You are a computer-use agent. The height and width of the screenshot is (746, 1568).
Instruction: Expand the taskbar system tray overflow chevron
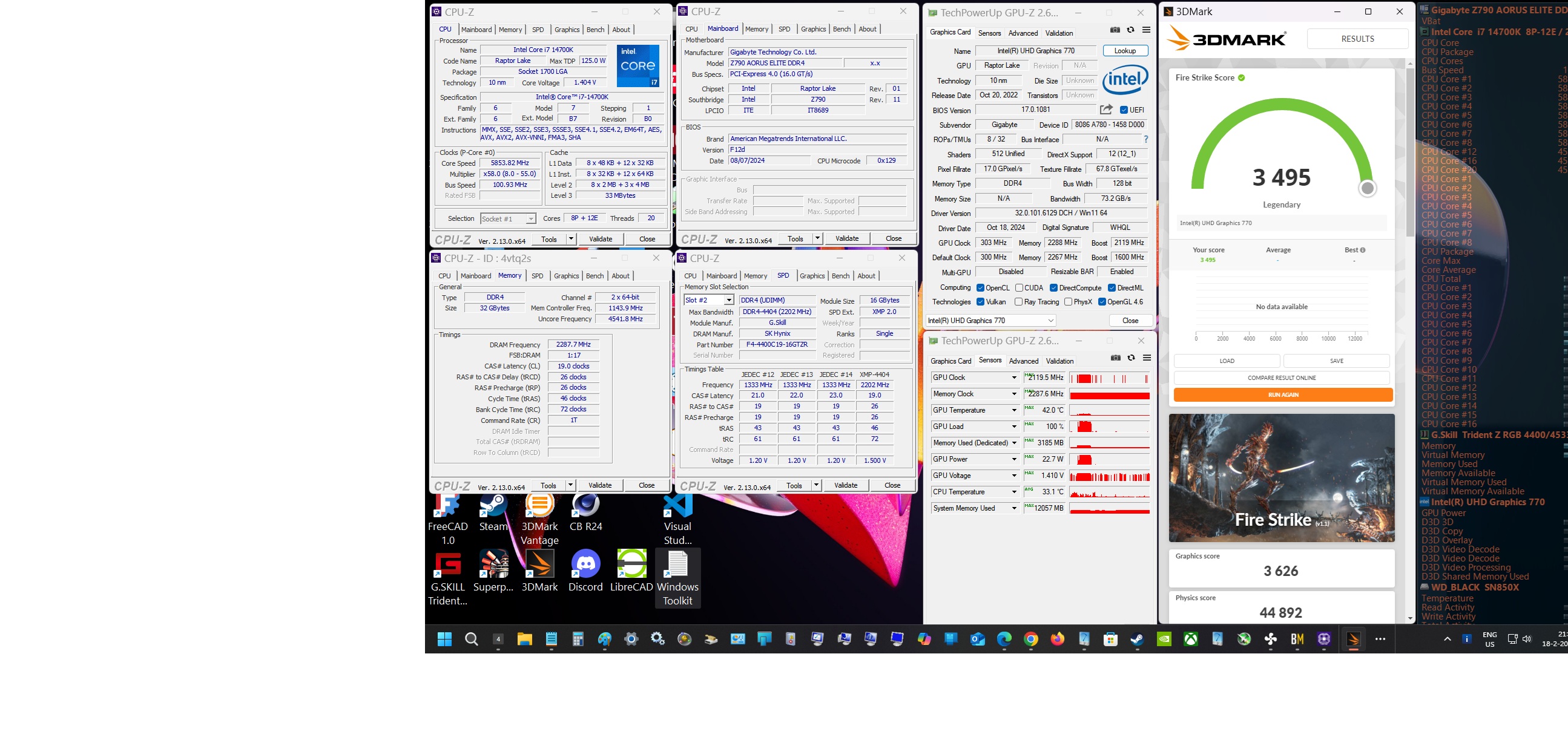1448,639
